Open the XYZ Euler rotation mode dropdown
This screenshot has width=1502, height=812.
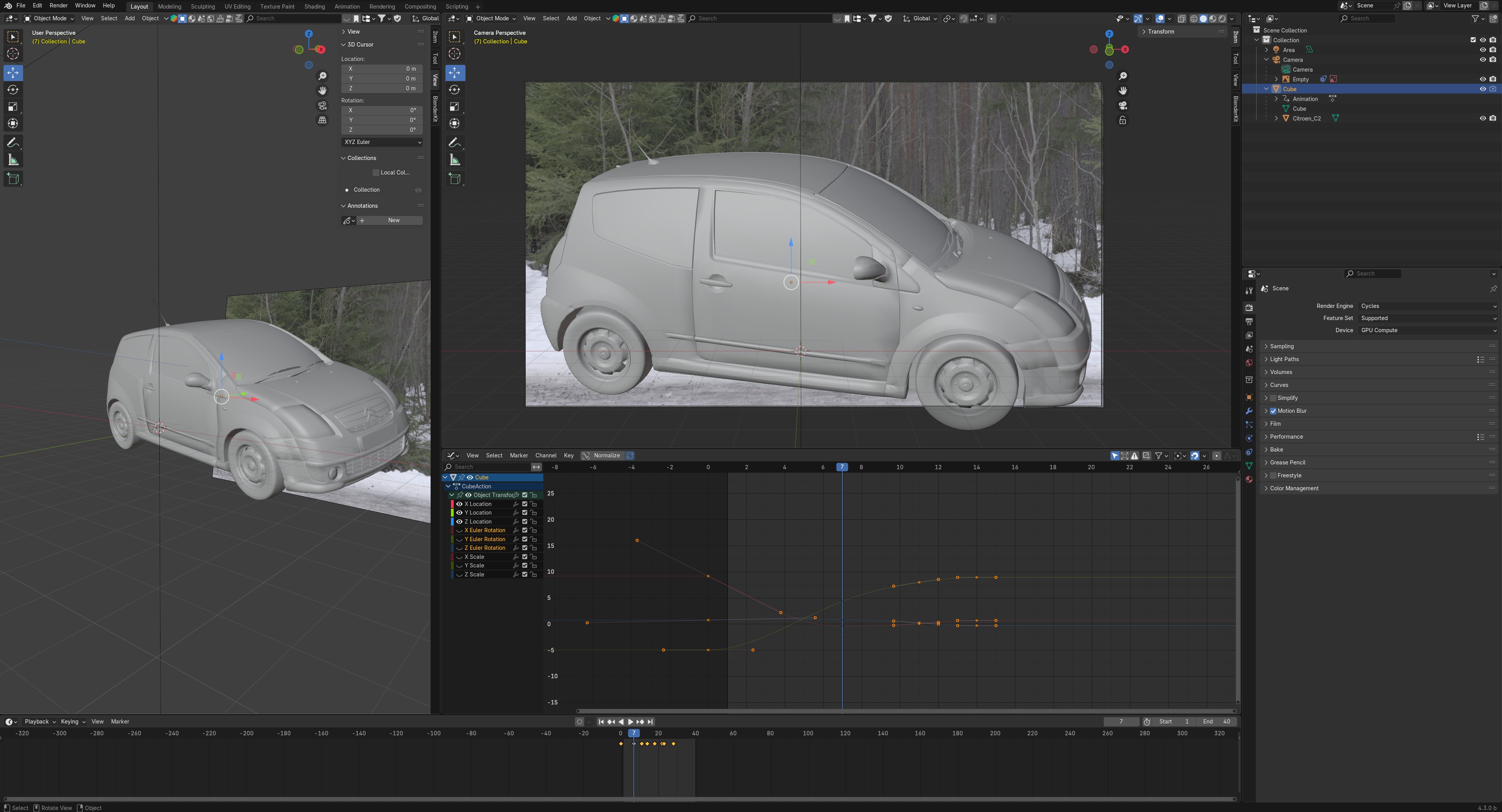point(382,142)
